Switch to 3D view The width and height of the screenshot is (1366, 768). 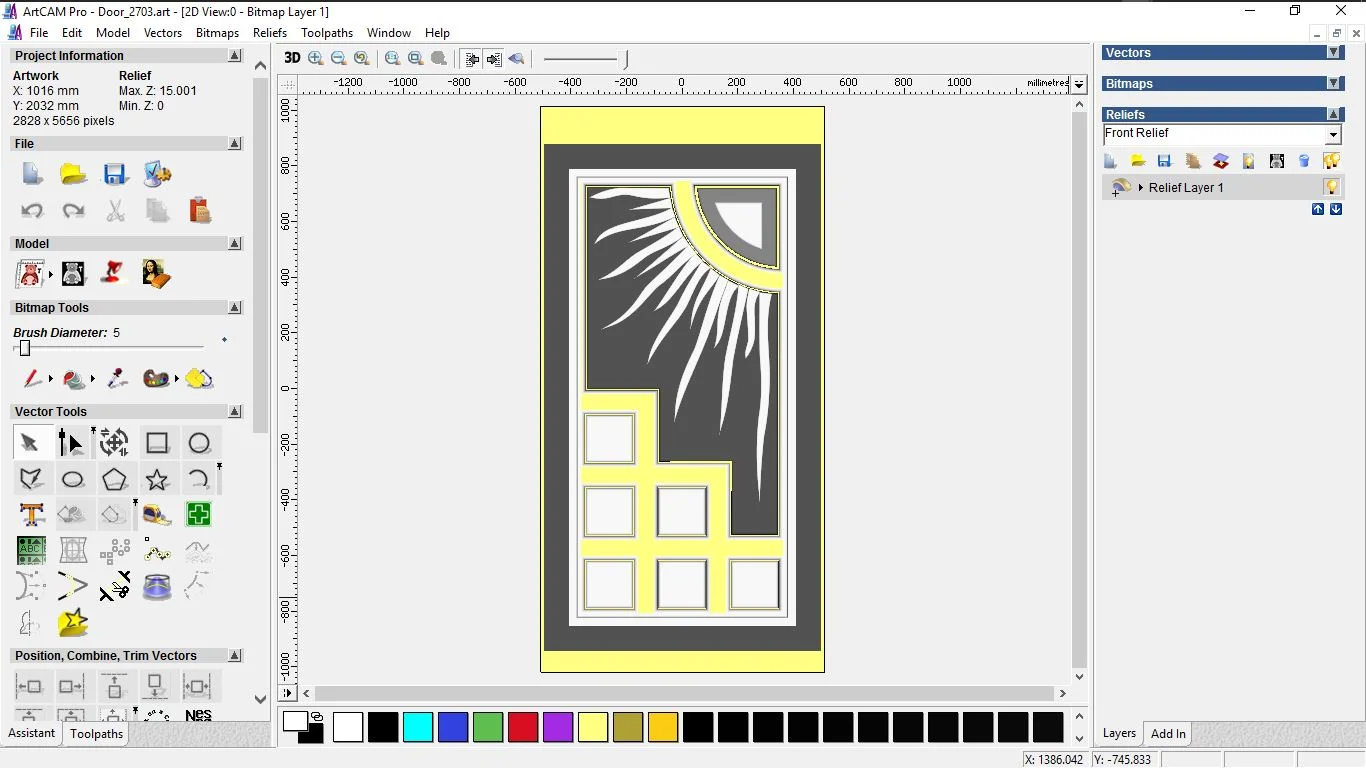click(292, 58)
